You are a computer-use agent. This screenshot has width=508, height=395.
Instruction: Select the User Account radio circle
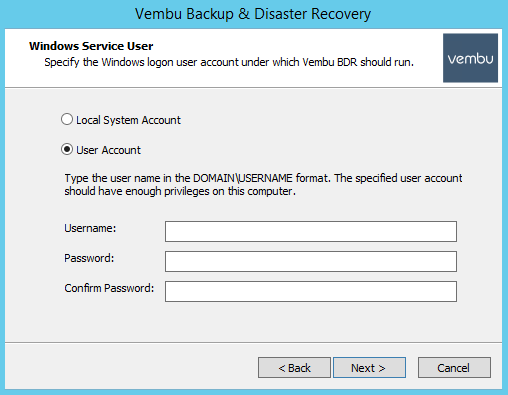tap(67, 149)
